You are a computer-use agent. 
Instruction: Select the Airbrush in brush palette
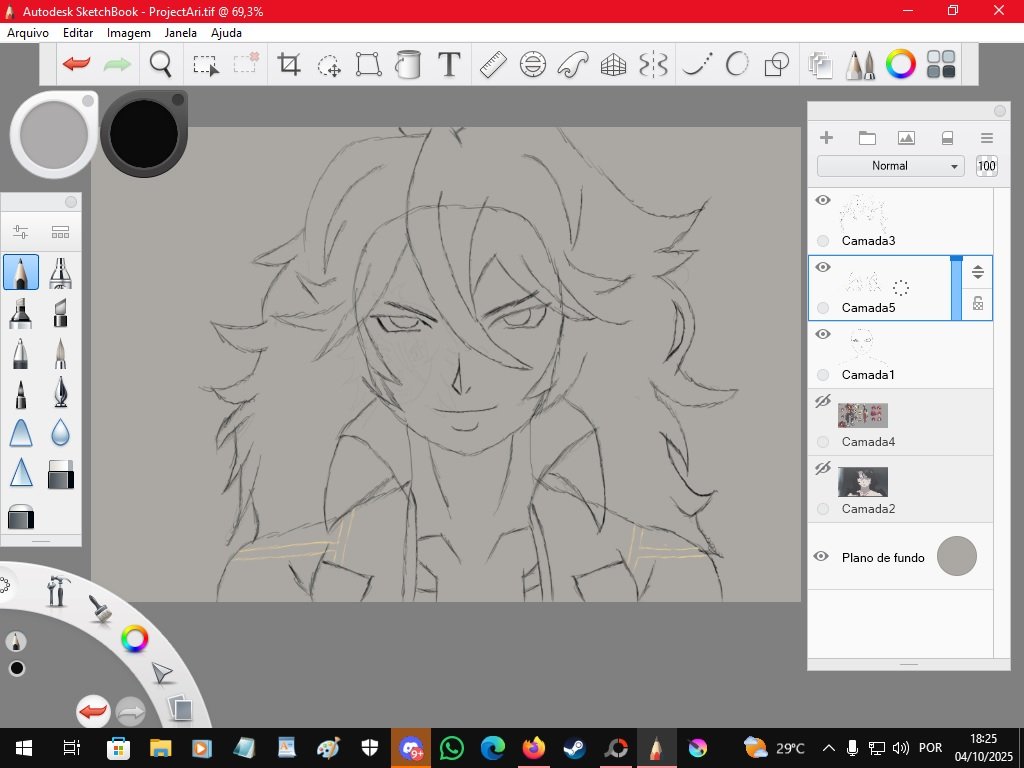[60, 272]
